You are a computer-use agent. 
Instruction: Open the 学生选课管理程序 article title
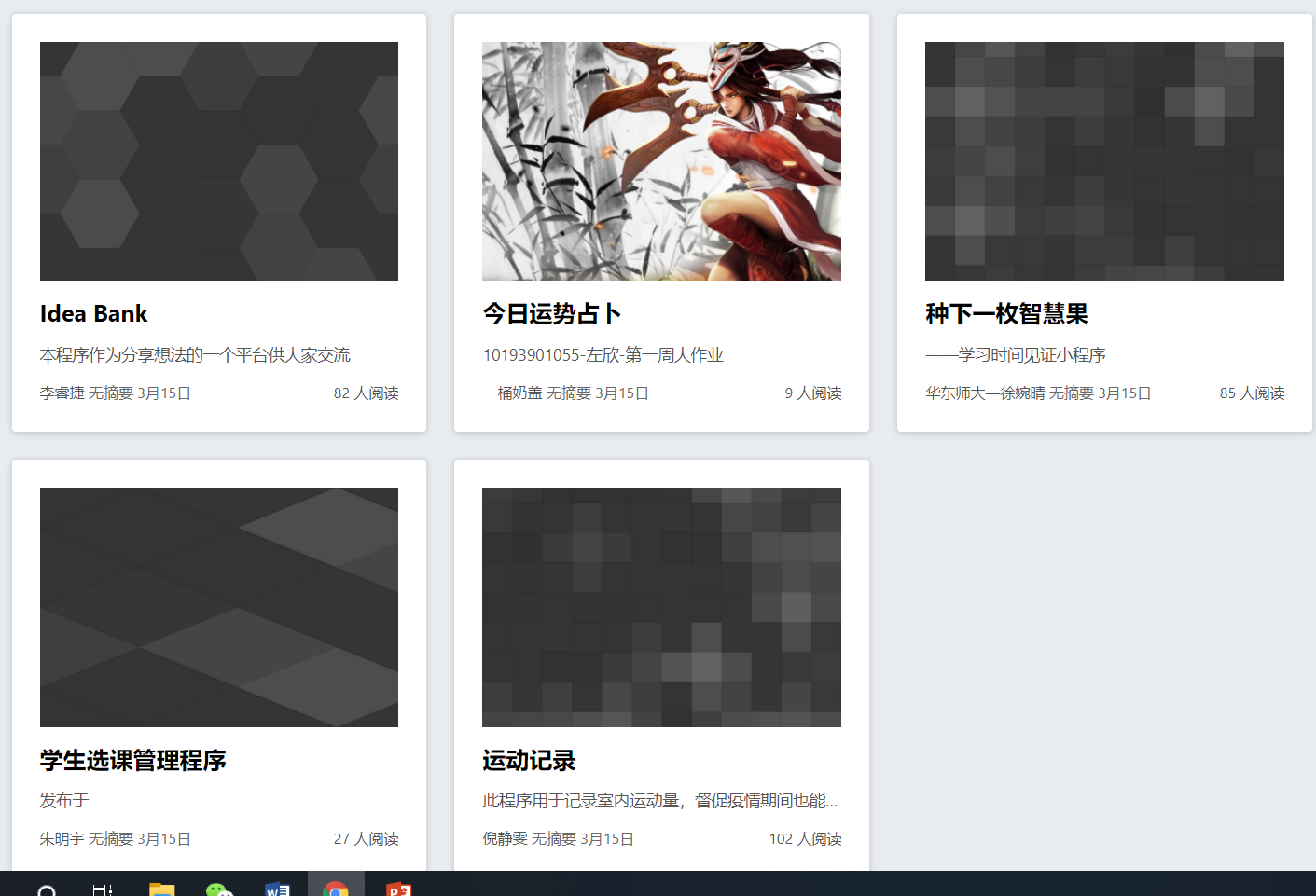coord(133,761)
